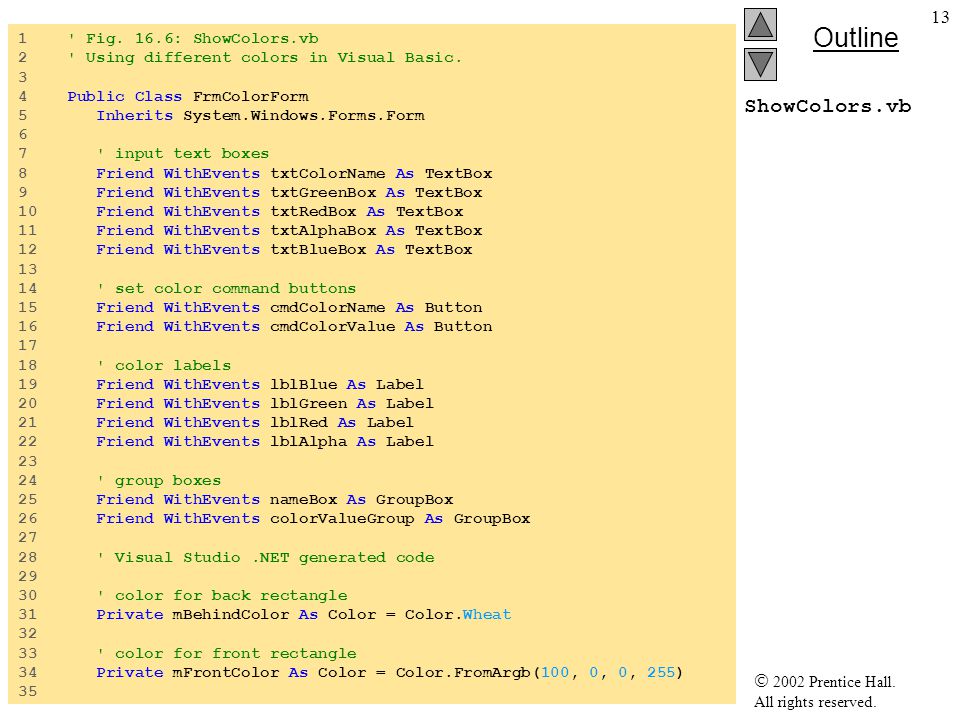Click the down arrow navigation icon
This screenshot has width=960, height=720.
pos(760,64)
